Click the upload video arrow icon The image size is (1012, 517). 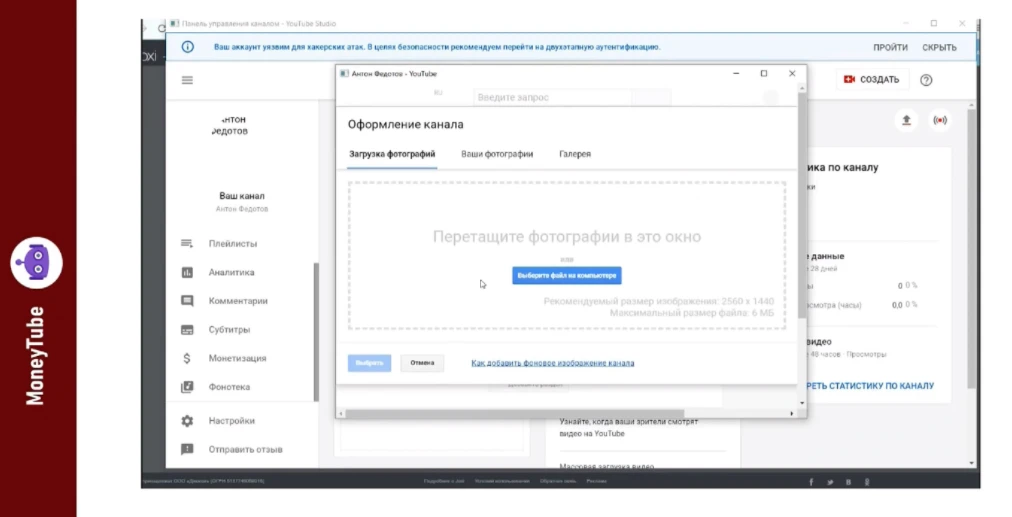click(906, 120)
